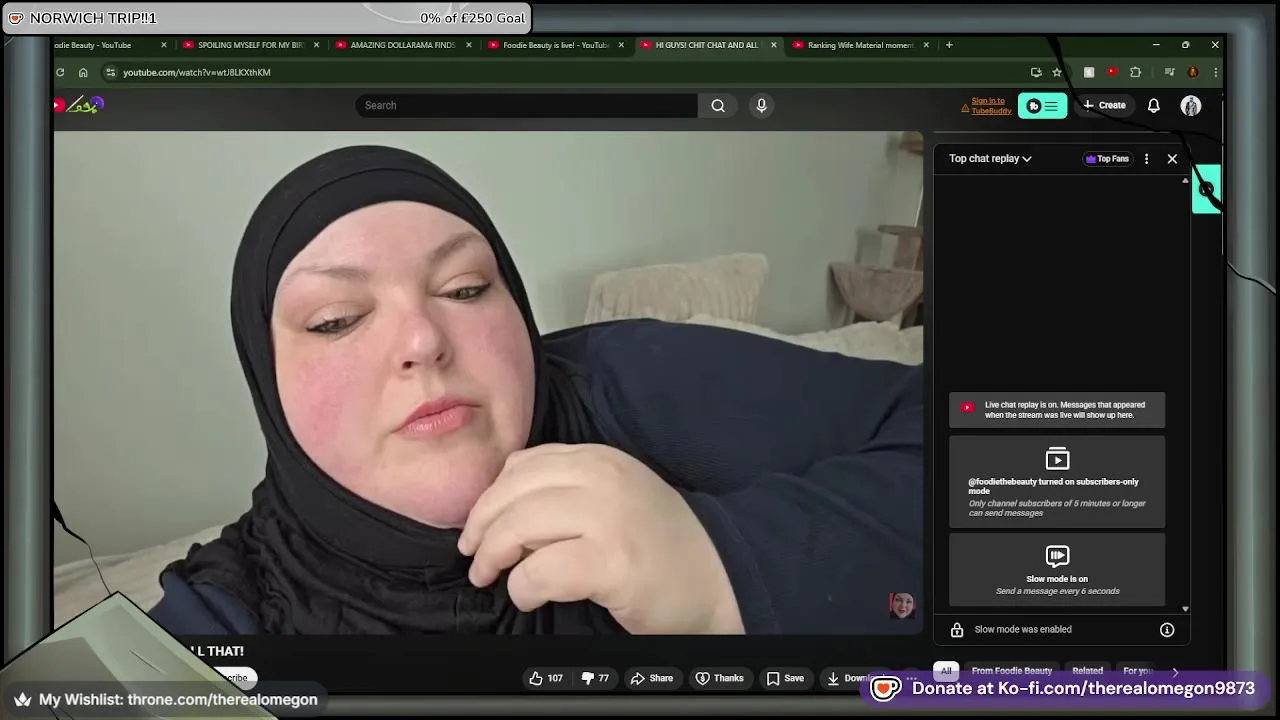Click the install app icon in address bar
This screenshot has height=720, width=1280.
pyautogui.click(x=1036, y=72)
